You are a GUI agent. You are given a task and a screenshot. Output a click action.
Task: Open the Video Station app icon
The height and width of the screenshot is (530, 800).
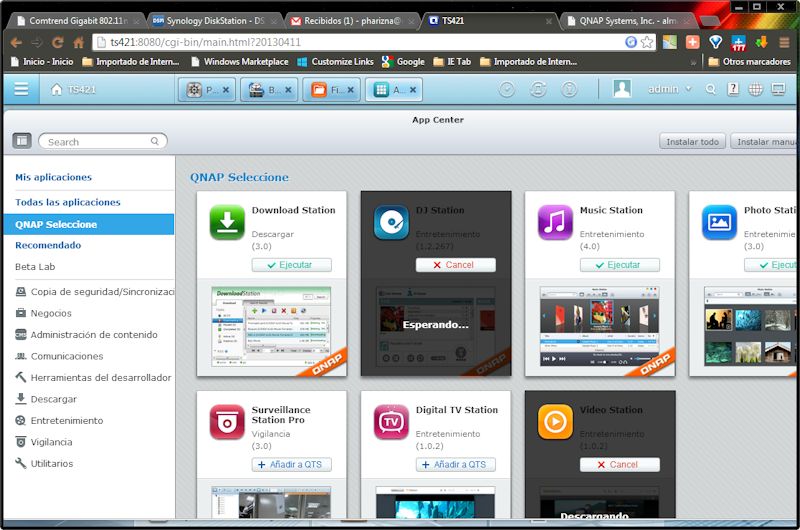point(556,422)
